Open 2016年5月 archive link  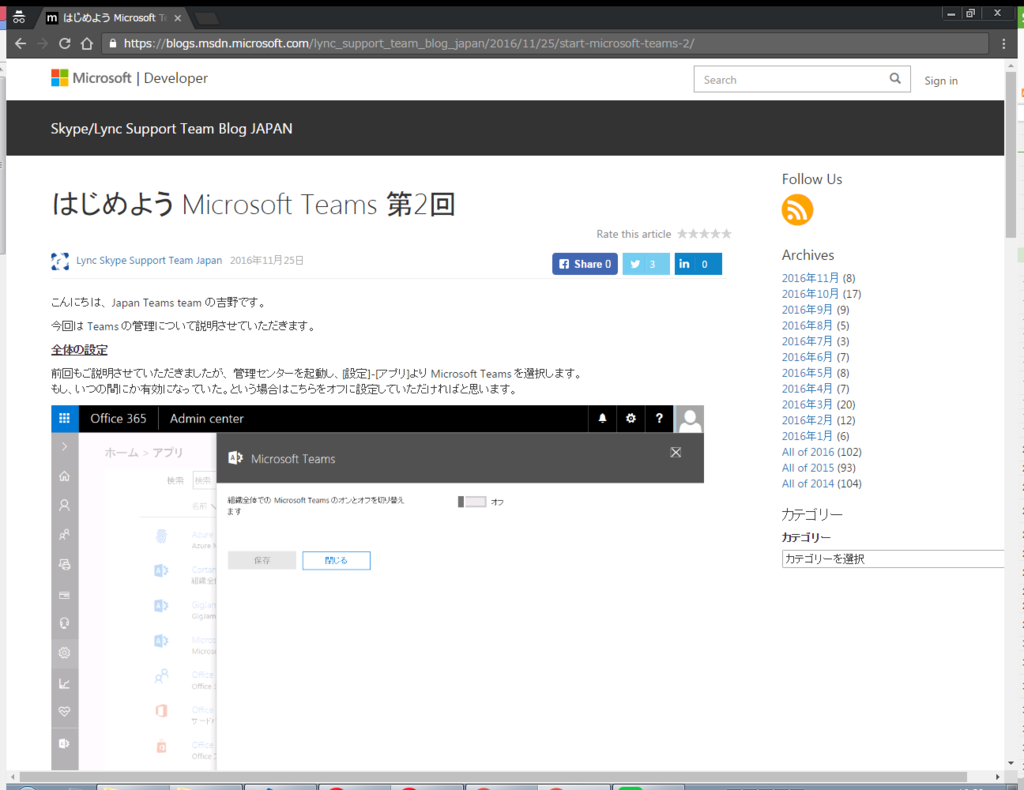click(x=807, y=373)
